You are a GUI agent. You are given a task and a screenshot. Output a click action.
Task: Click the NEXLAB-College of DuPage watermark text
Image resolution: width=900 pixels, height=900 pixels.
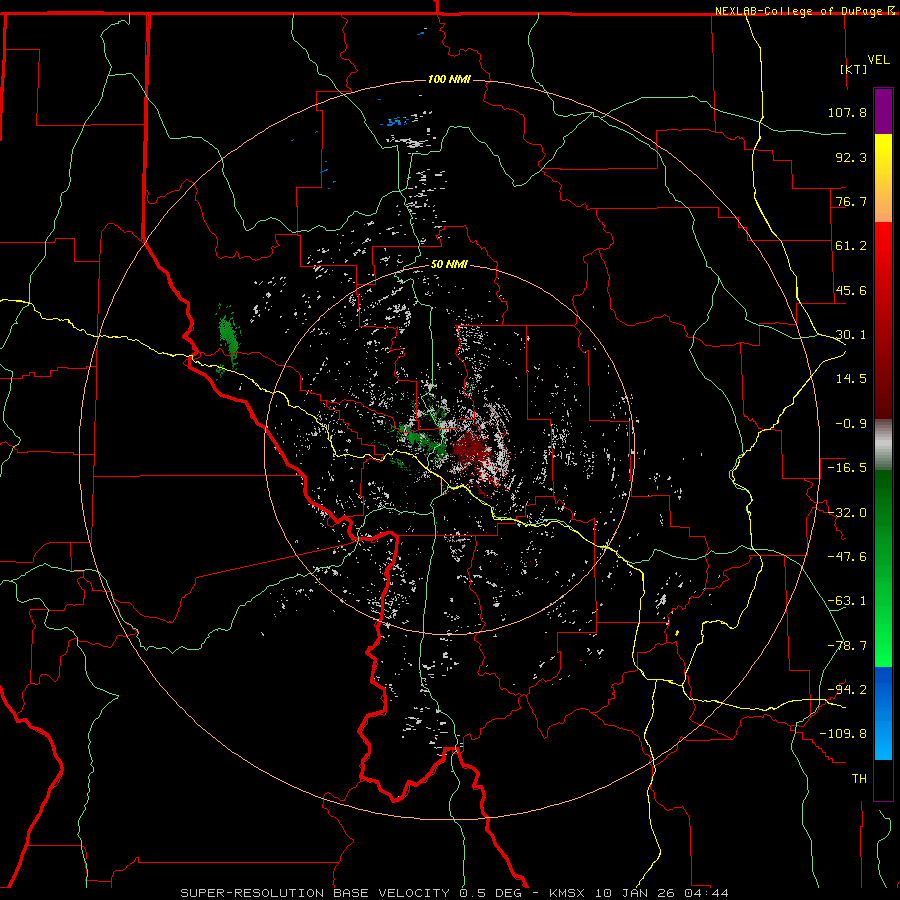pyautogui.click(x=804, y=11)
